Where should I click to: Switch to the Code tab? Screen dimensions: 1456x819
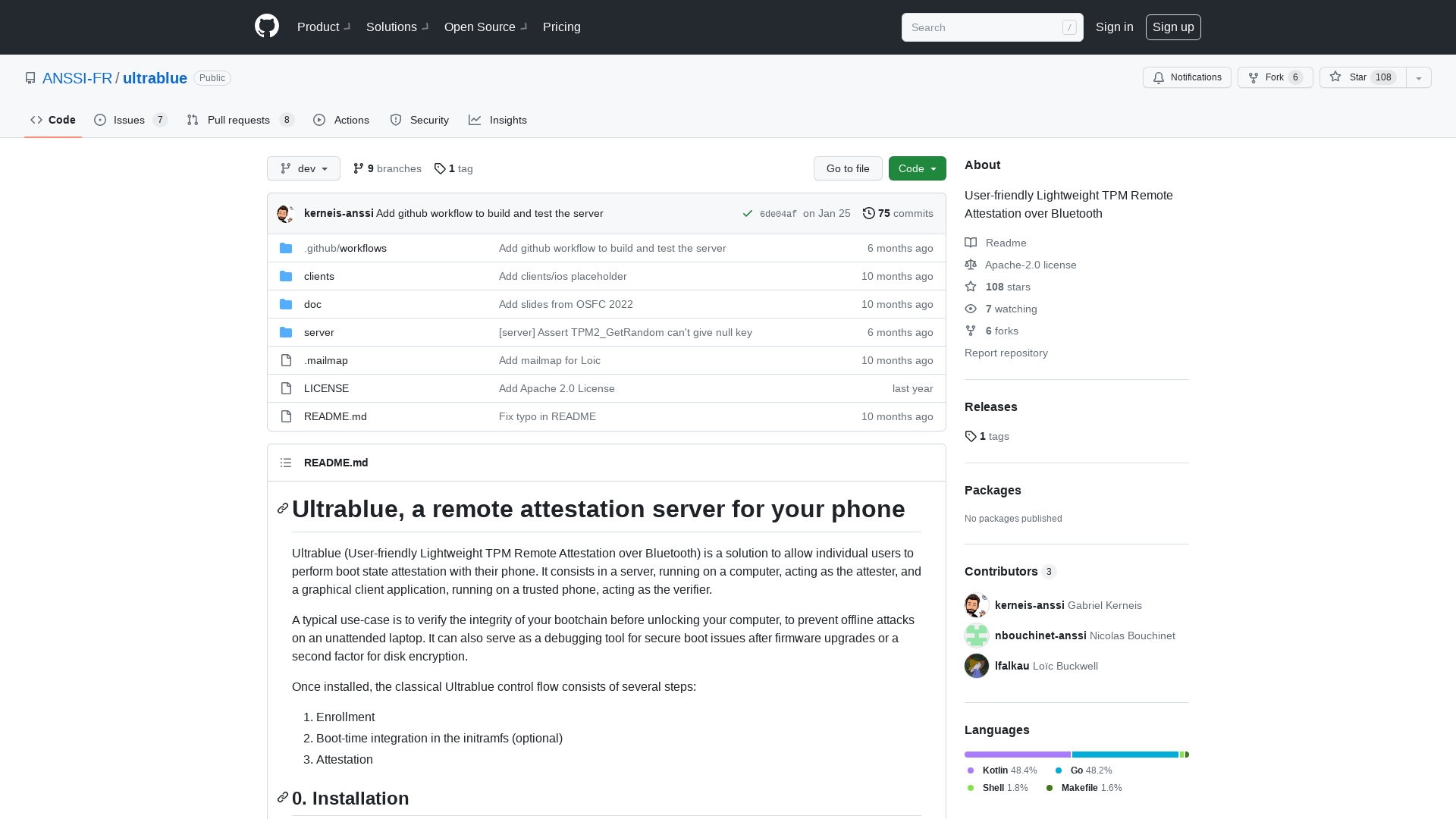(x=53, y=120)
